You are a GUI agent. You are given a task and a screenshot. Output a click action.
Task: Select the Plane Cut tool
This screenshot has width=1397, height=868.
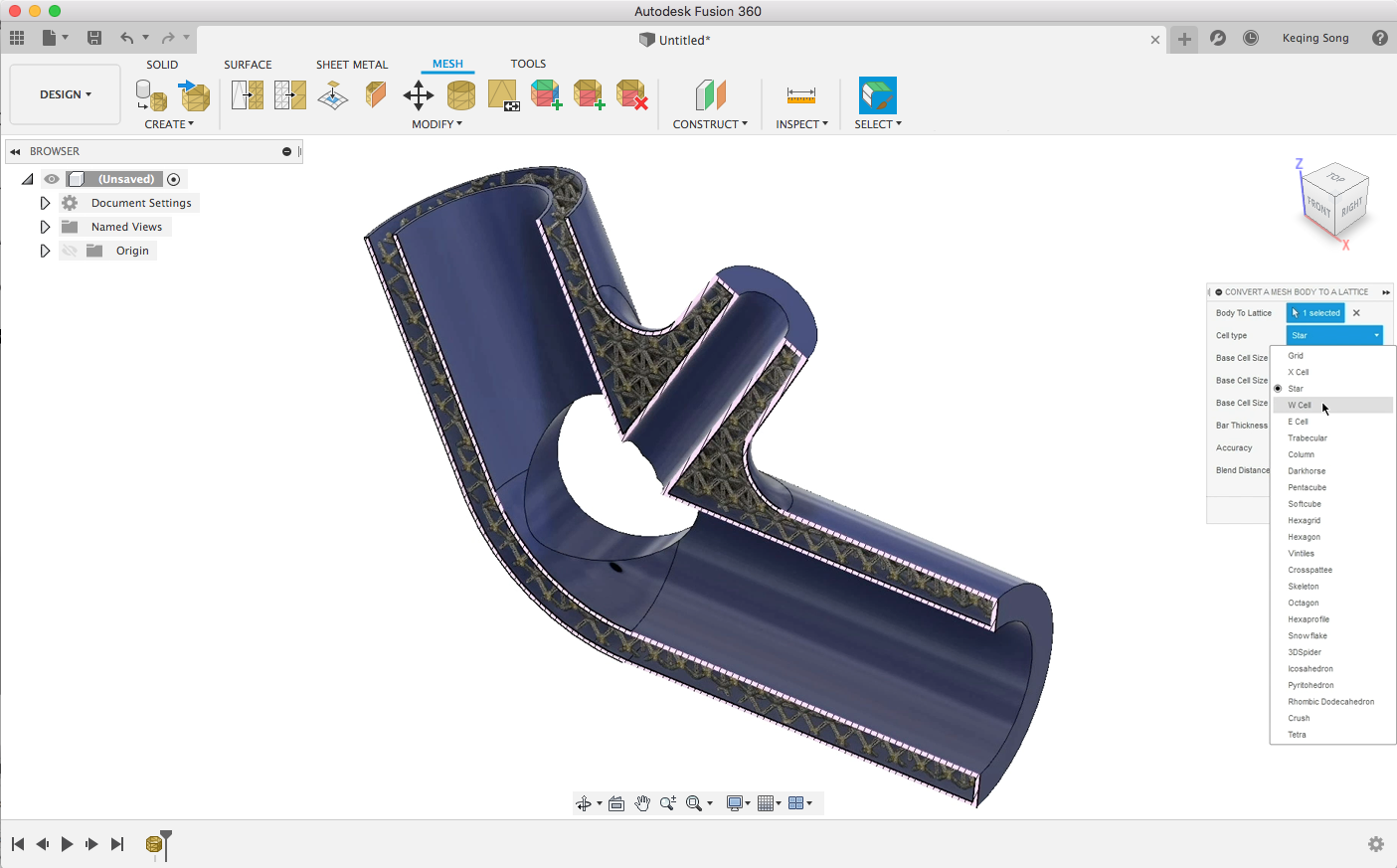point(375,95)
